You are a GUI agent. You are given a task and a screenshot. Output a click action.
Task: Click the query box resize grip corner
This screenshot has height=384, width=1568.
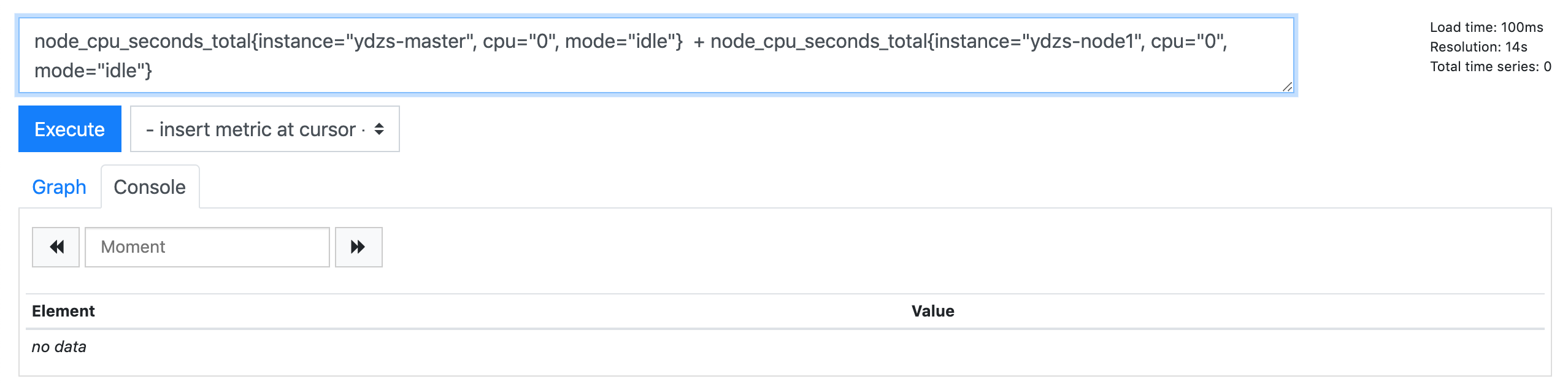[x=1287, y=87]
